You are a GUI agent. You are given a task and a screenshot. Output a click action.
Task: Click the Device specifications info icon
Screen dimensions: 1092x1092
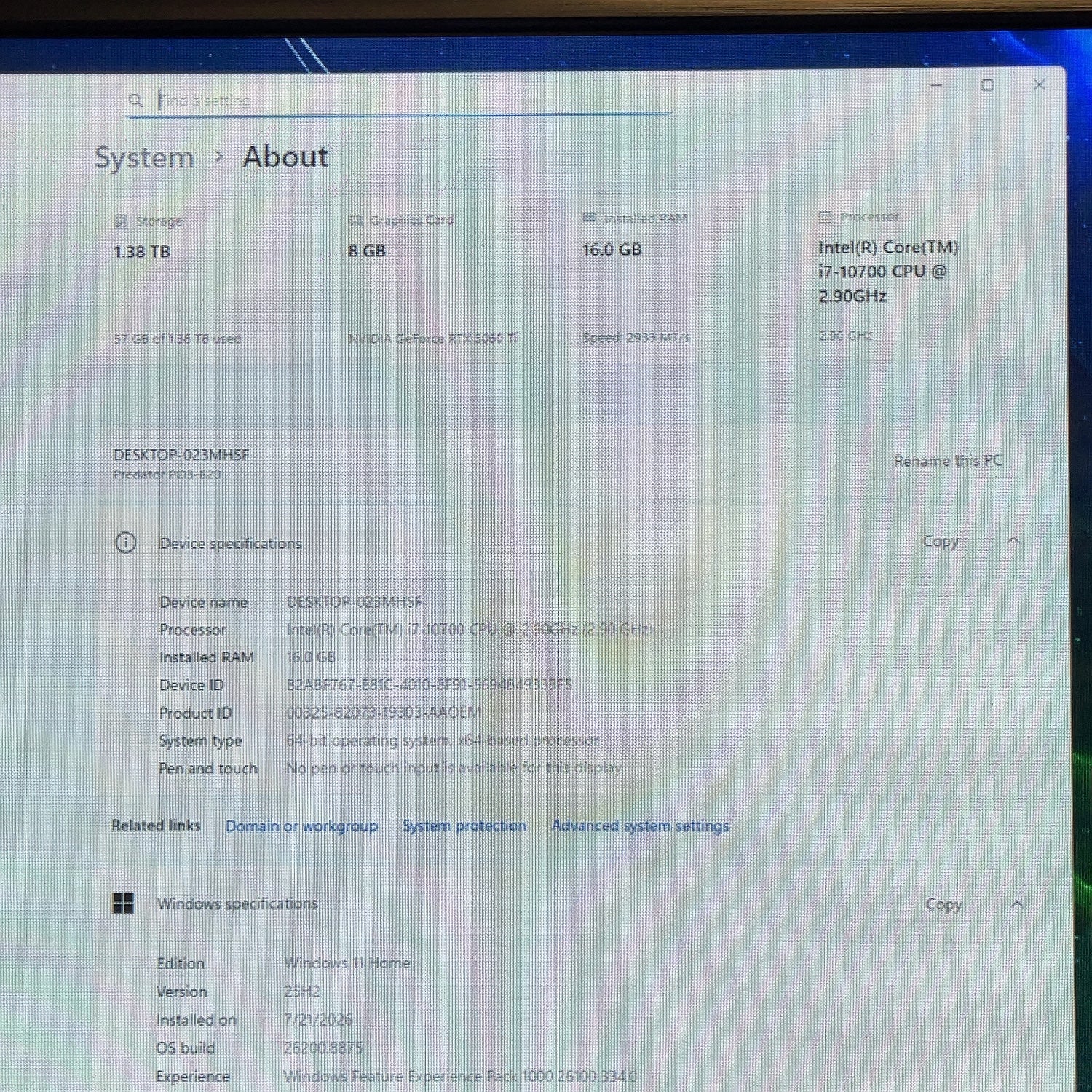click(x=125, y=543)
